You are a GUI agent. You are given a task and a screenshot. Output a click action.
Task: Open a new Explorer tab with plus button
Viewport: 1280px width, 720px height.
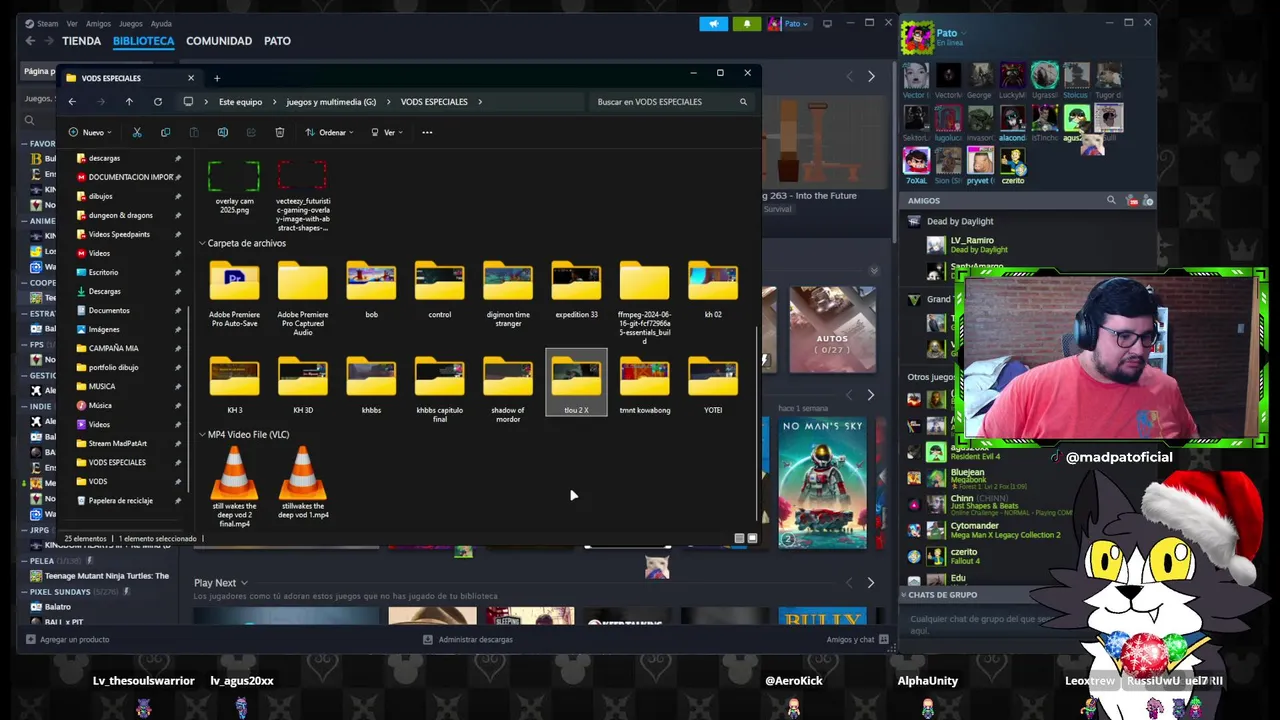(217, 78)
